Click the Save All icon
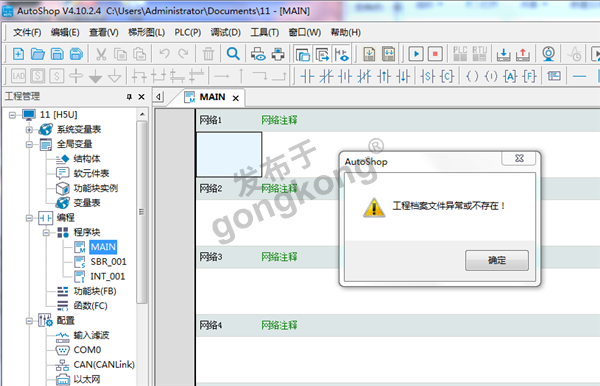The image size is (600, 386). (x=76, y=54)
